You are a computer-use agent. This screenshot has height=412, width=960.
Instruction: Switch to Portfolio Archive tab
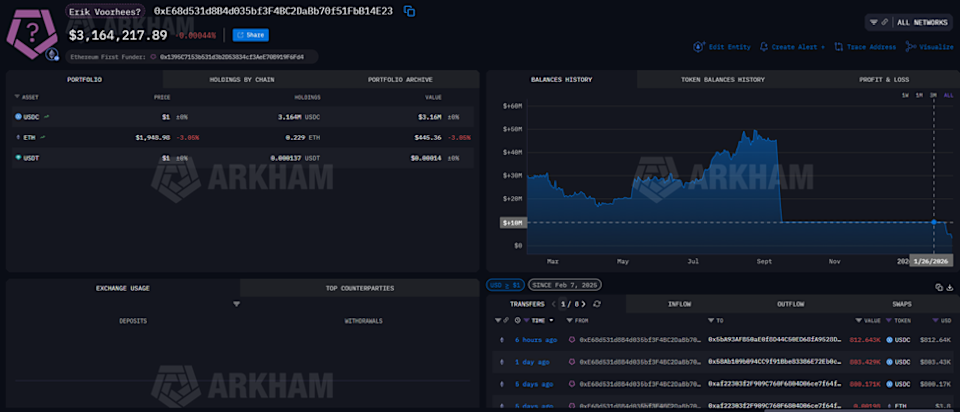(400, 79)
